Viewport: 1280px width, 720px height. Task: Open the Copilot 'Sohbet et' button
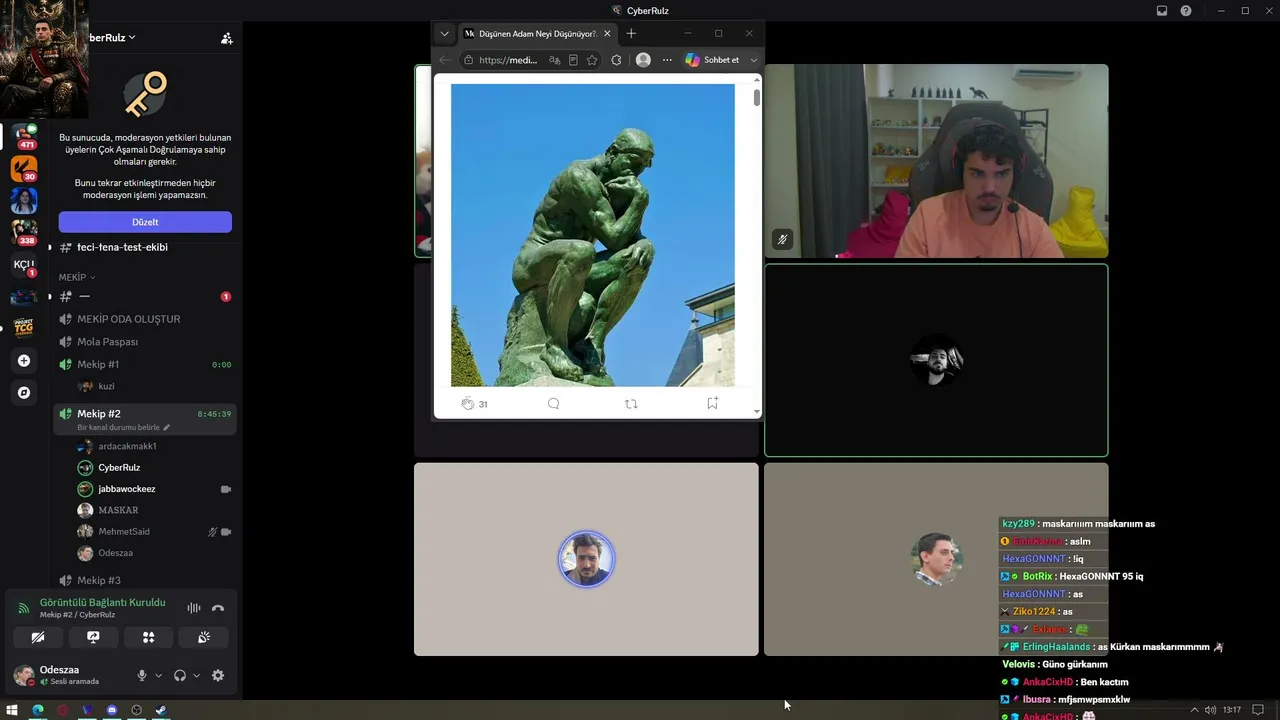click(712, 60)
